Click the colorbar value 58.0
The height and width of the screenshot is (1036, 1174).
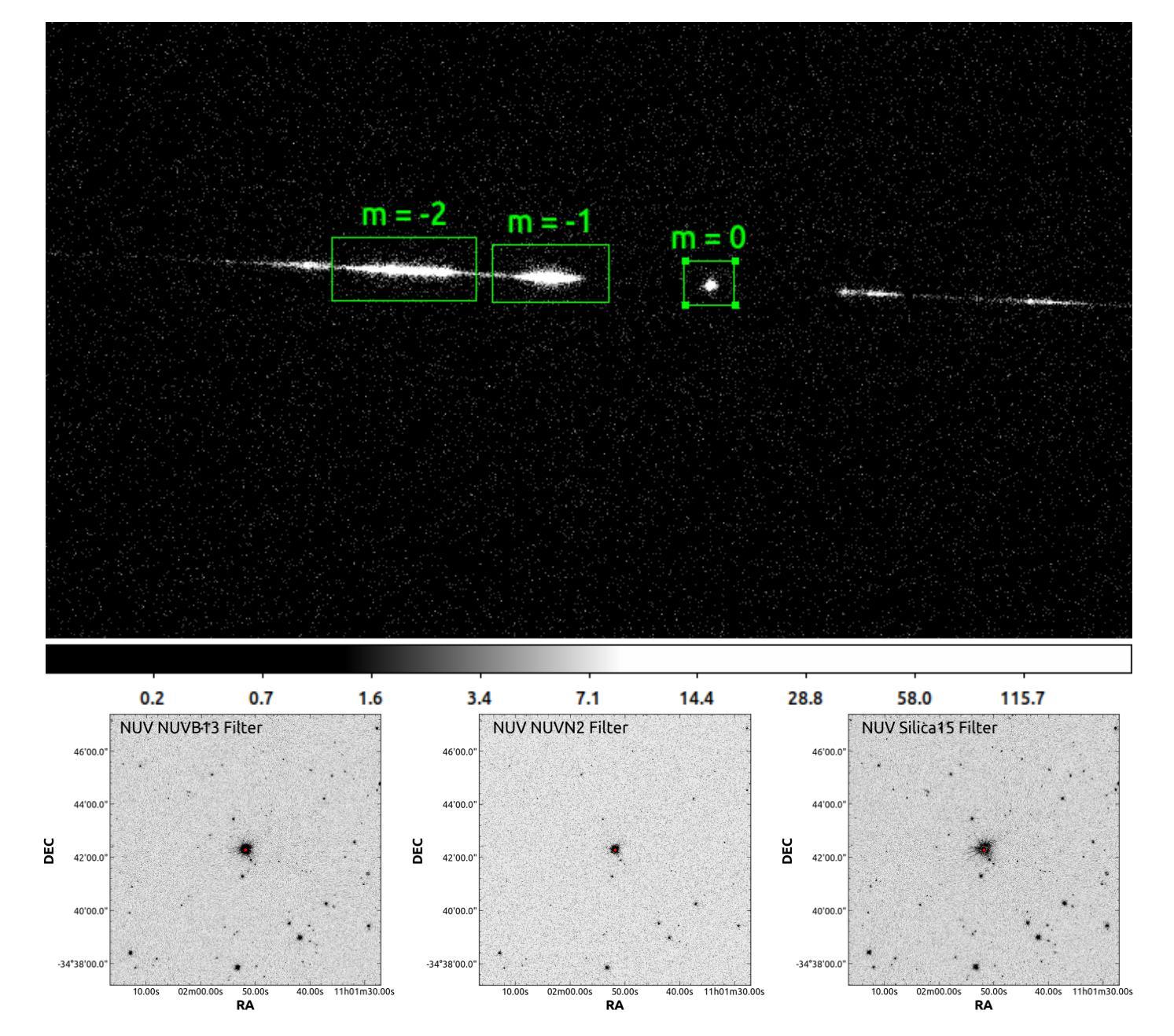[x=915, y=698]
